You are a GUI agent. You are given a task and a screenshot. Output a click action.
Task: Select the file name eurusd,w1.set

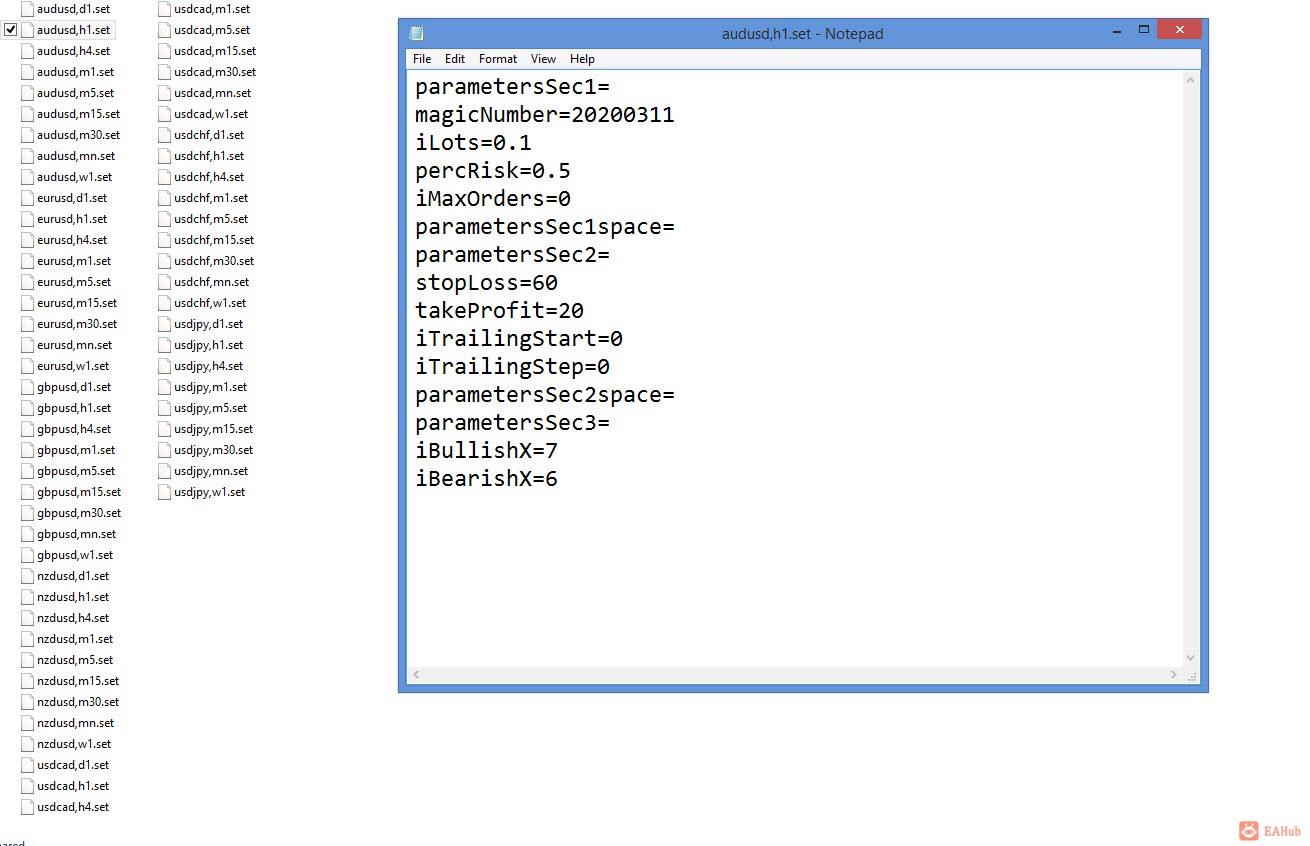(73, 366)
